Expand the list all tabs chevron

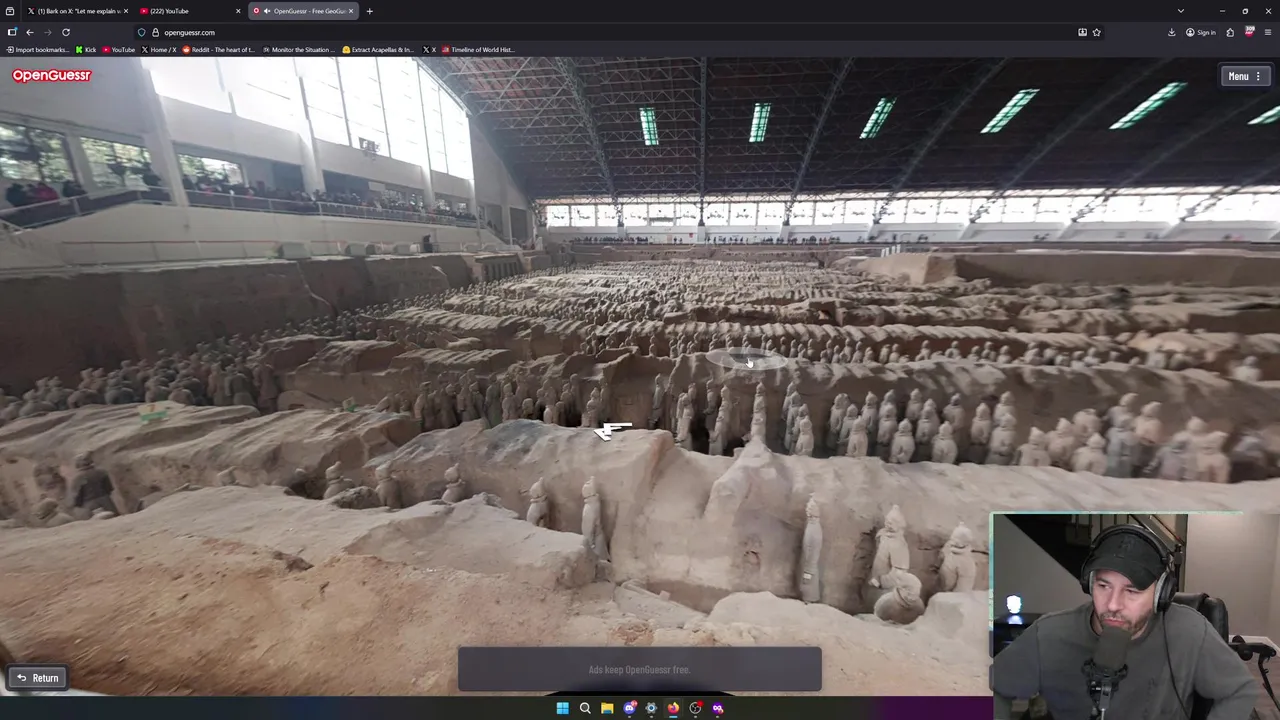pyautogui.click(x=1180, y=11)
